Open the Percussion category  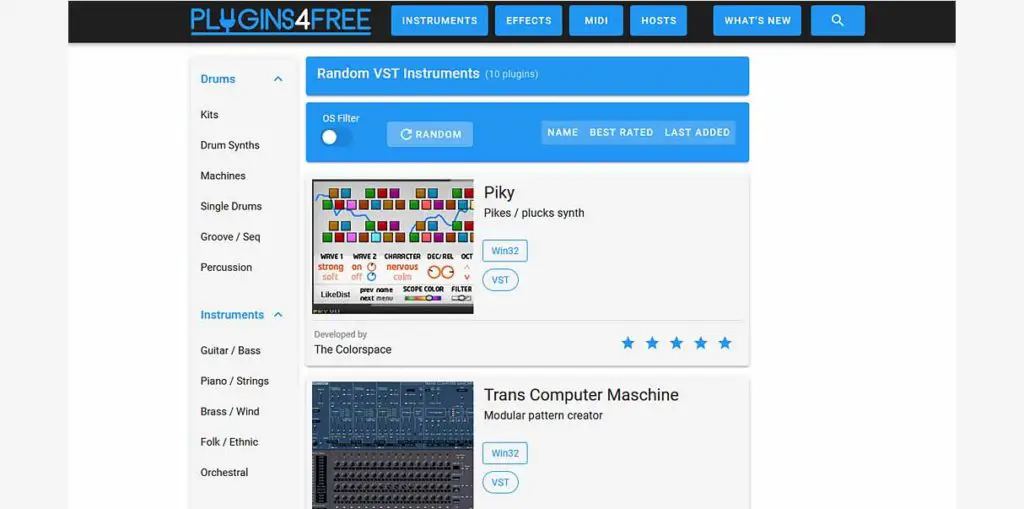point(226,267)
